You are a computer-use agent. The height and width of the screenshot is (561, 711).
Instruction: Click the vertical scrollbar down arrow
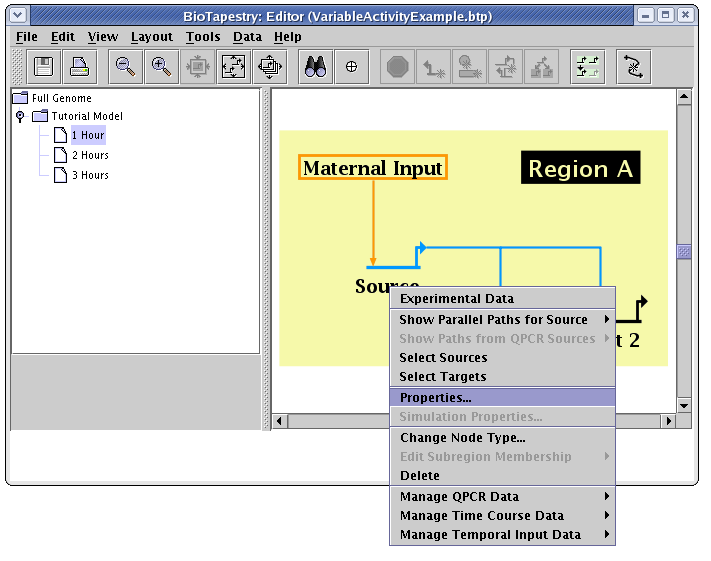coord(684,405)
